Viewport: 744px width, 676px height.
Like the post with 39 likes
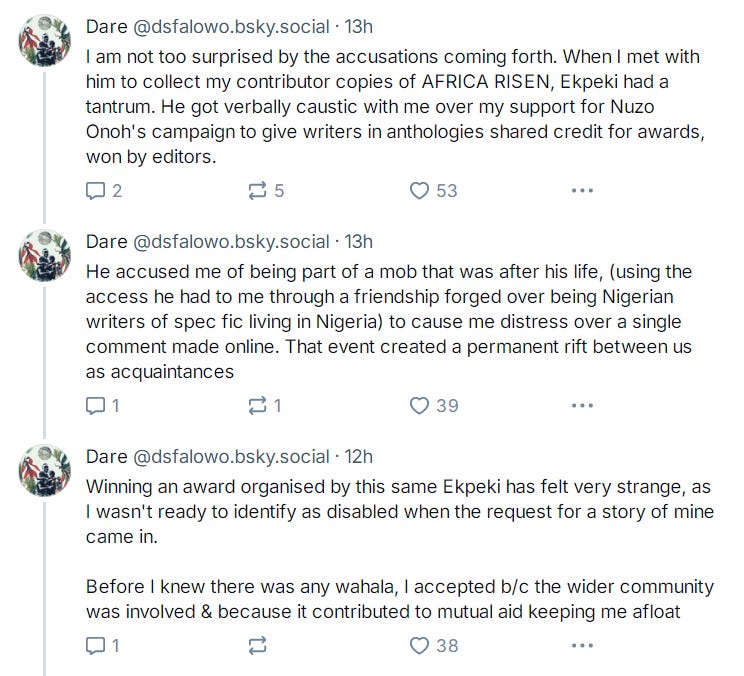(420, 405)
